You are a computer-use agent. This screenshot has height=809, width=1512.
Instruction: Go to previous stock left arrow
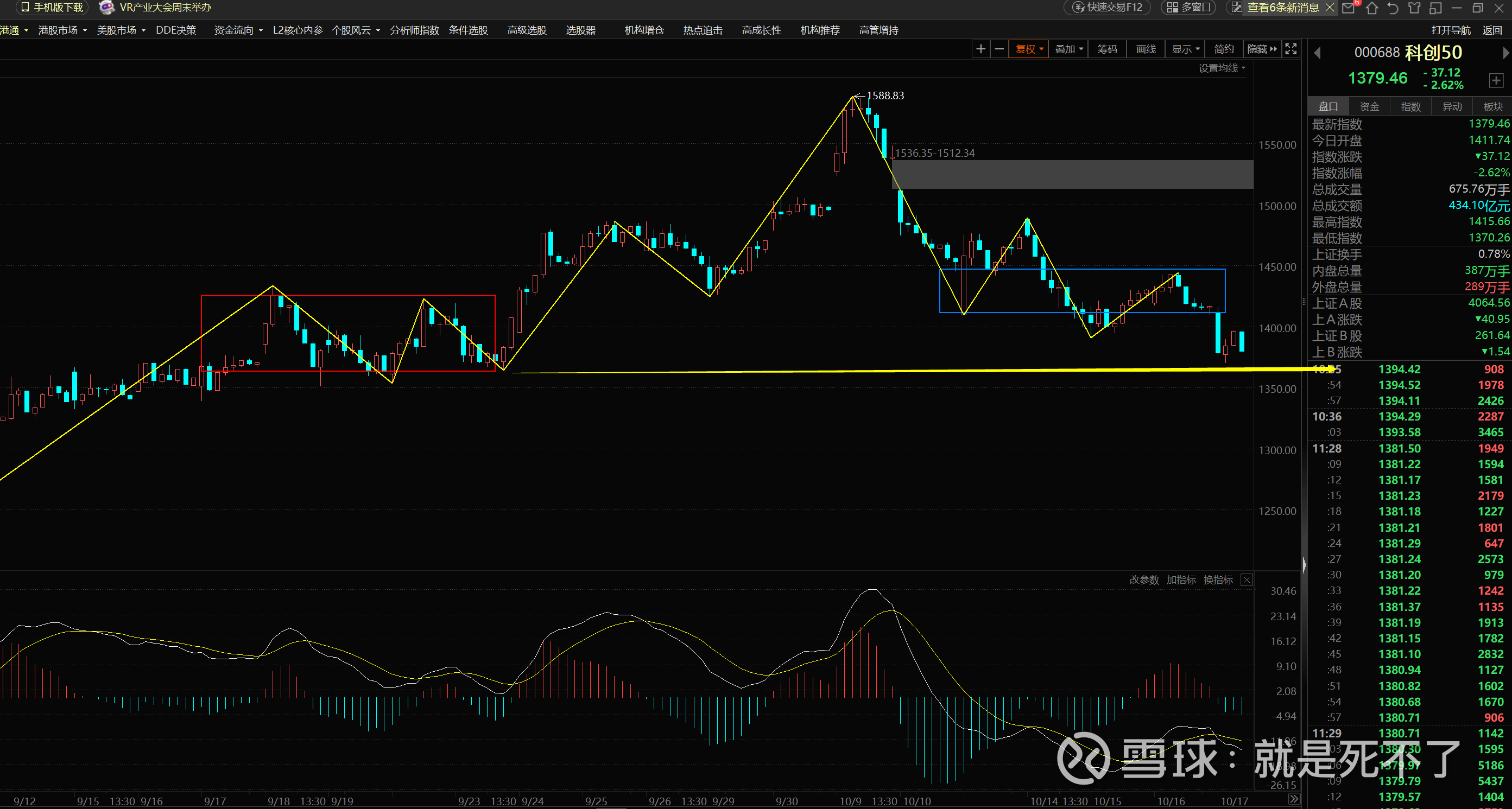pyautogui.click(x=1317, y=53)
